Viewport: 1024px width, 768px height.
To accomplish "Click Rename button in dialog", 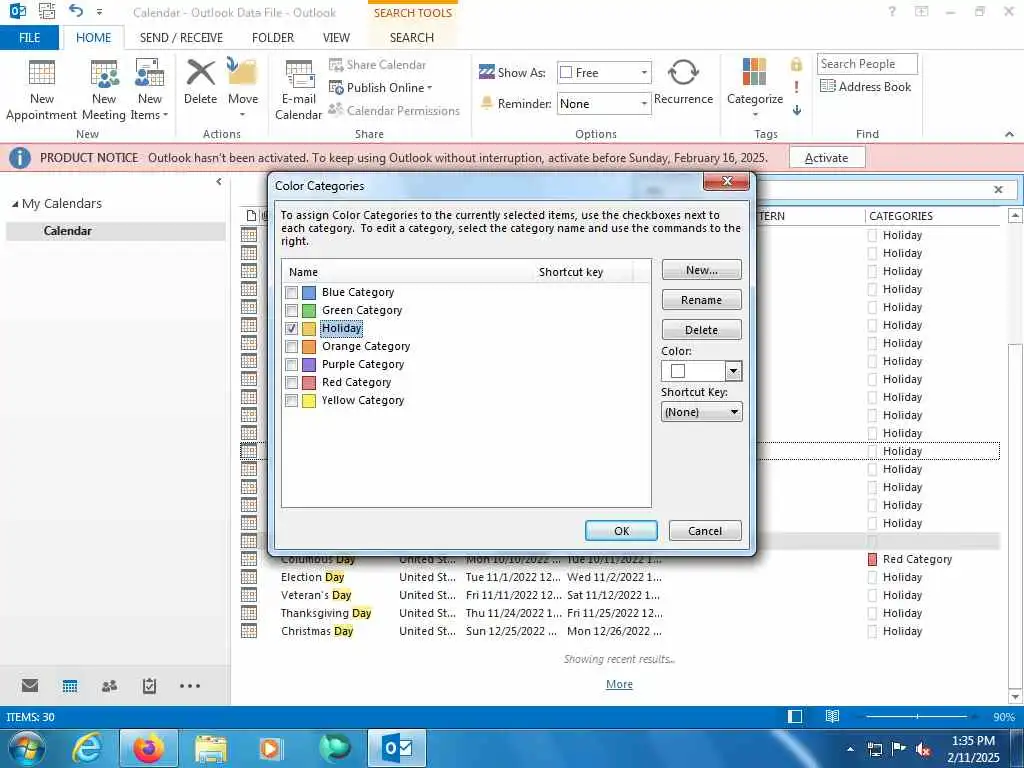I will click(x=701, y=300).
